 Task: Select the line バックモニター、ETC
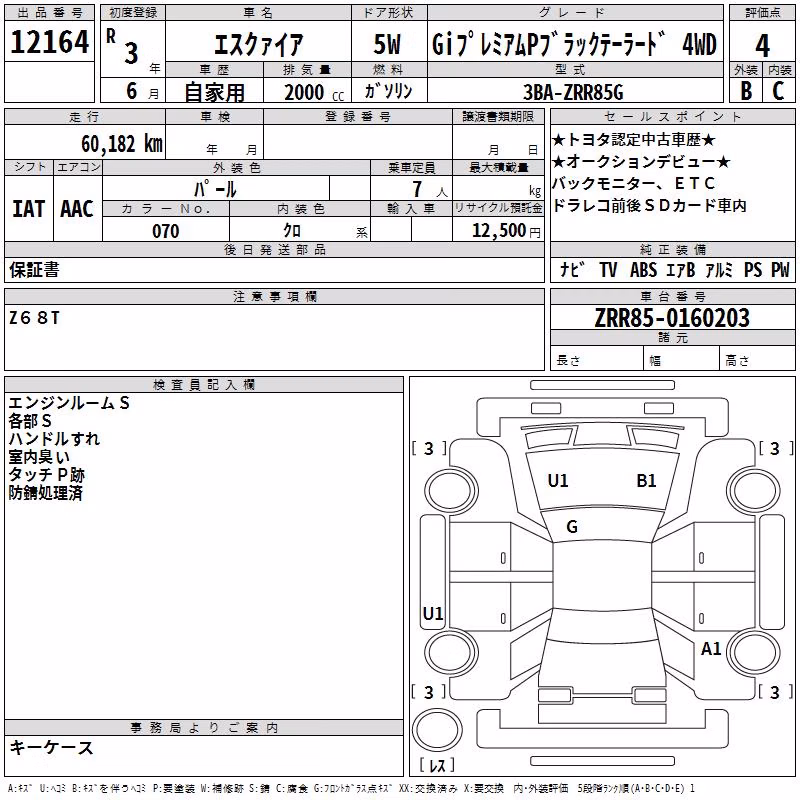pos(634,183)
